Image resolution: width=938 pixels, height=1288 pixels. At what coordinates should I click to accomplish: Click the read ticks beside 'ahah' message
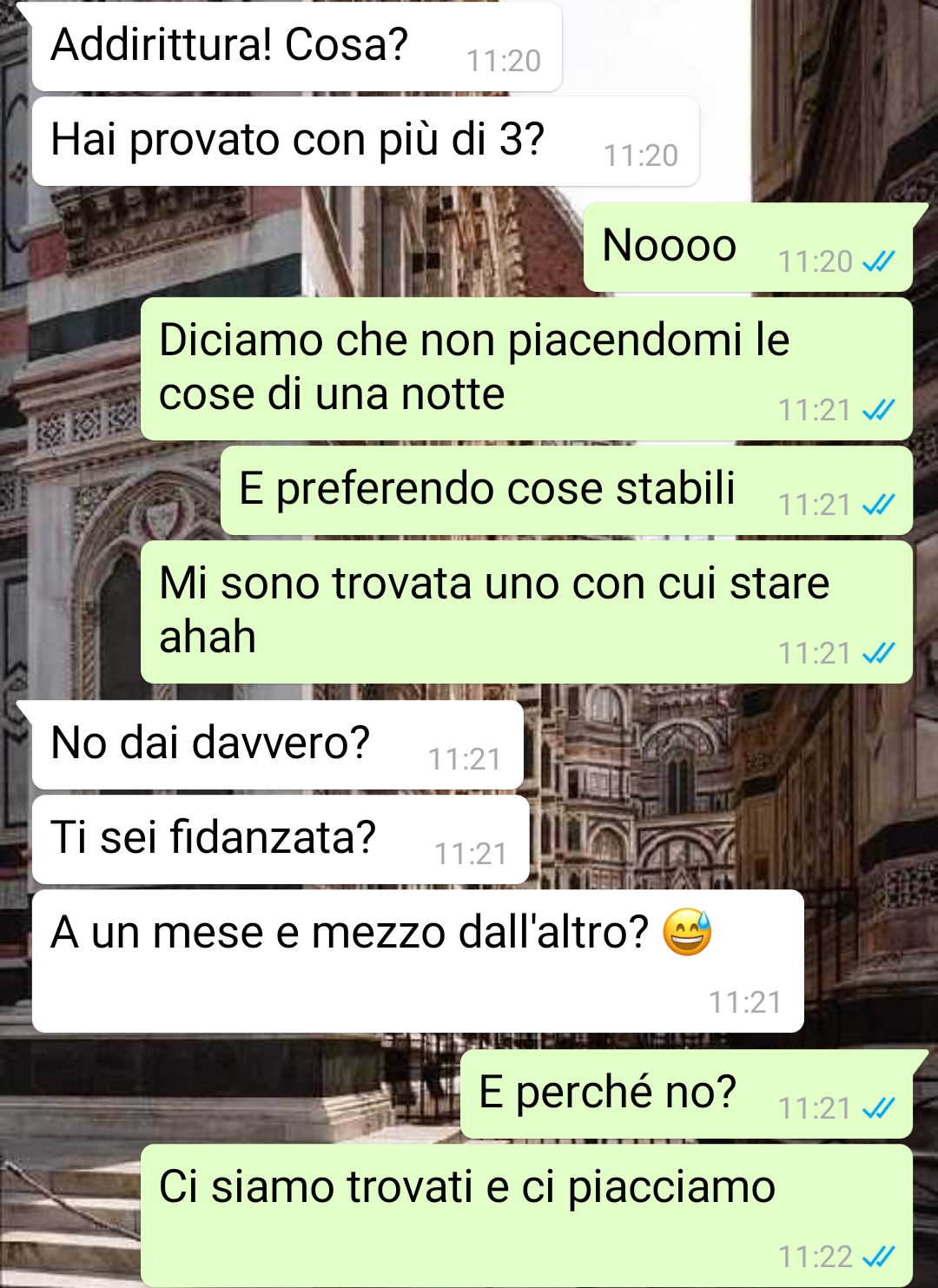(878, 653)
